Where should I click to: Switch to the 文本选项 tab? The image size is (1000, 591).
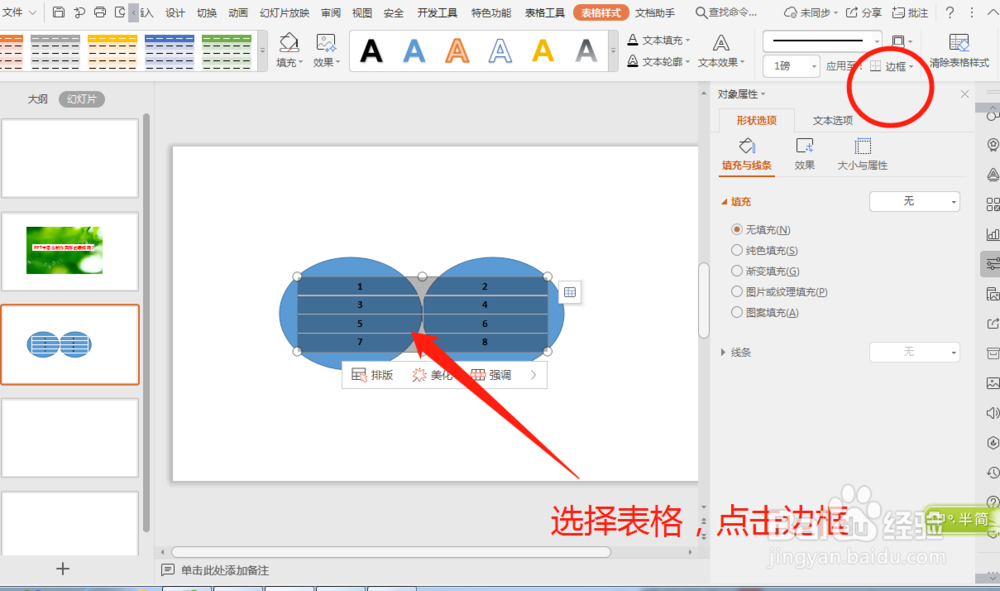(x=832, y=119)
